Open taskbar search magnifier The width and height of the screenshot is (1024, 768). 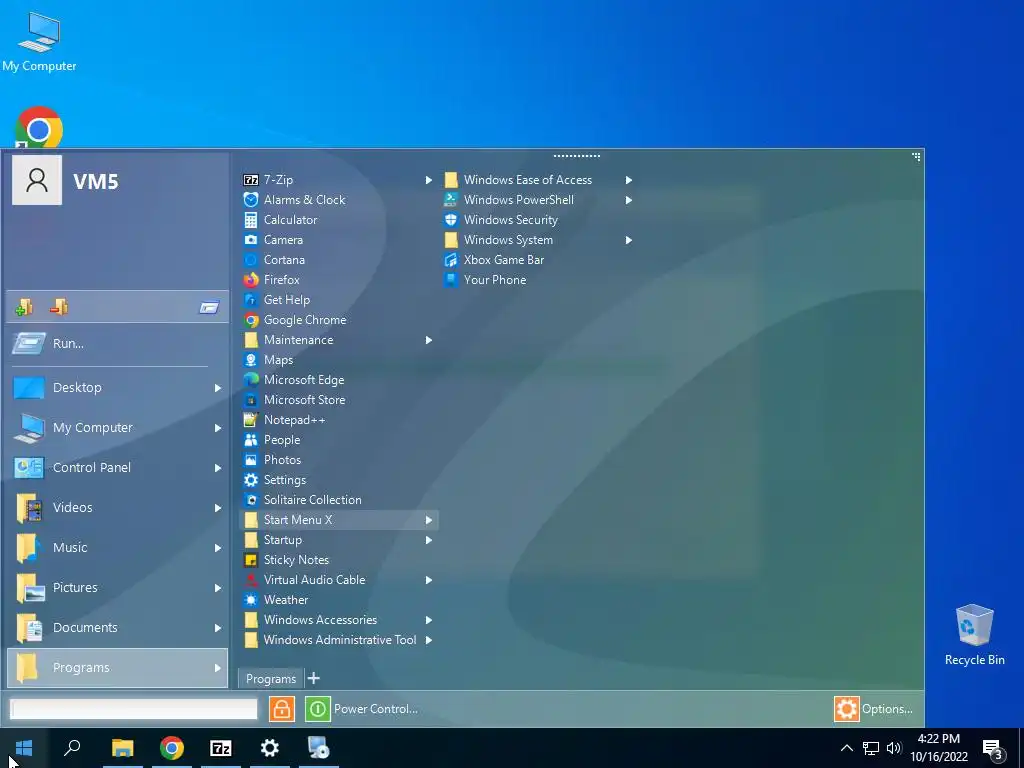[x=72, y=748]
